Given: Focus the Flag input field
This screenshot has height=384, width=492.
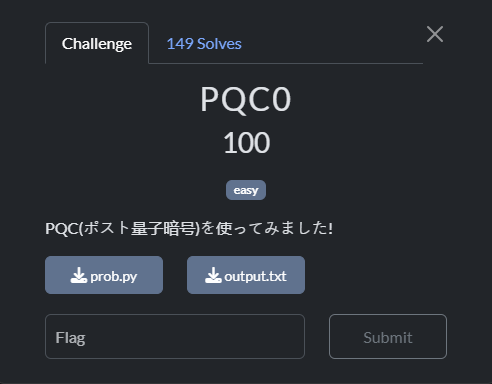Looking at the screenshot, I should tap(175, 336).
